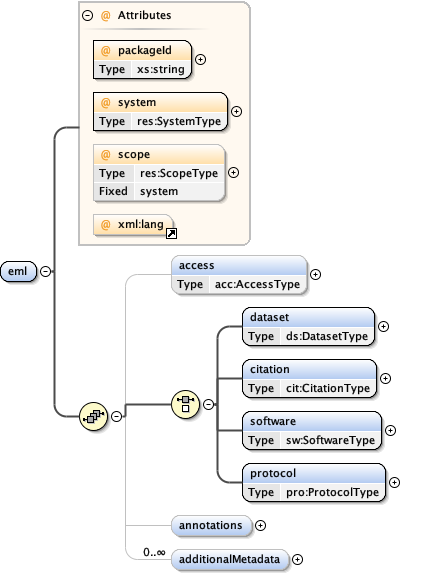Screen dimensions: 429x576
Task: Click the @ icon beside packageId
Action: tap(105, 51)
